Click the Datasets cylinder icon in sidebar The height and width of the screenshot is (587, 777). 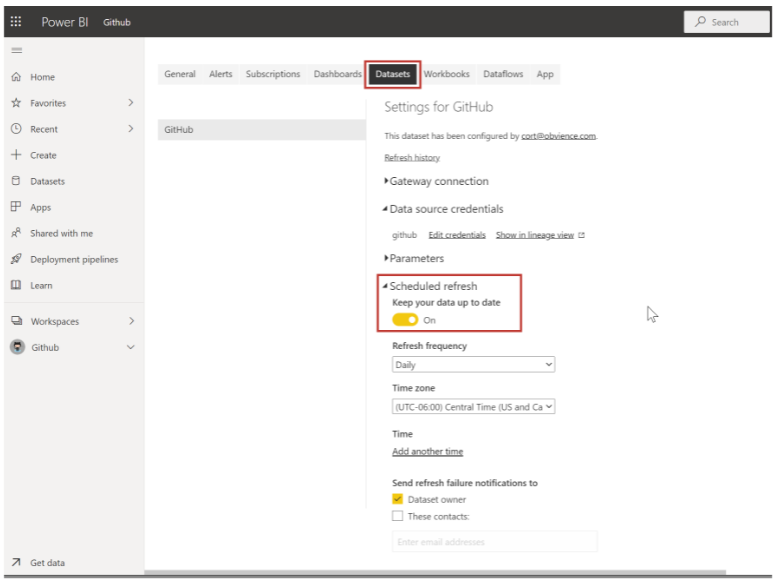[x=16, y=181]
